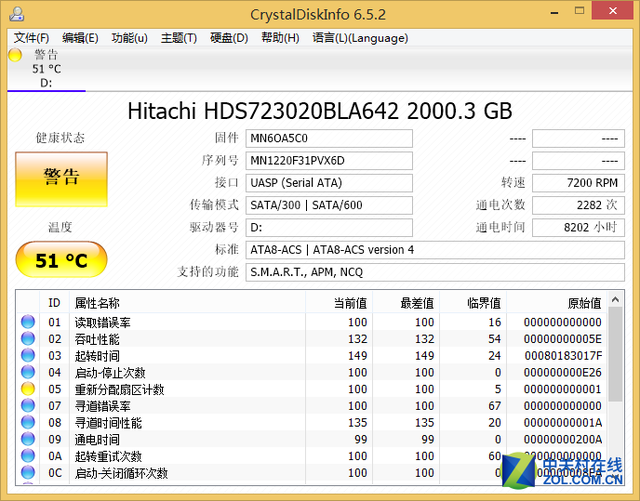Viewport: 640px width, 501px height.
Task: Click the blue status dot for attribute 08
Action: point(28,422)
